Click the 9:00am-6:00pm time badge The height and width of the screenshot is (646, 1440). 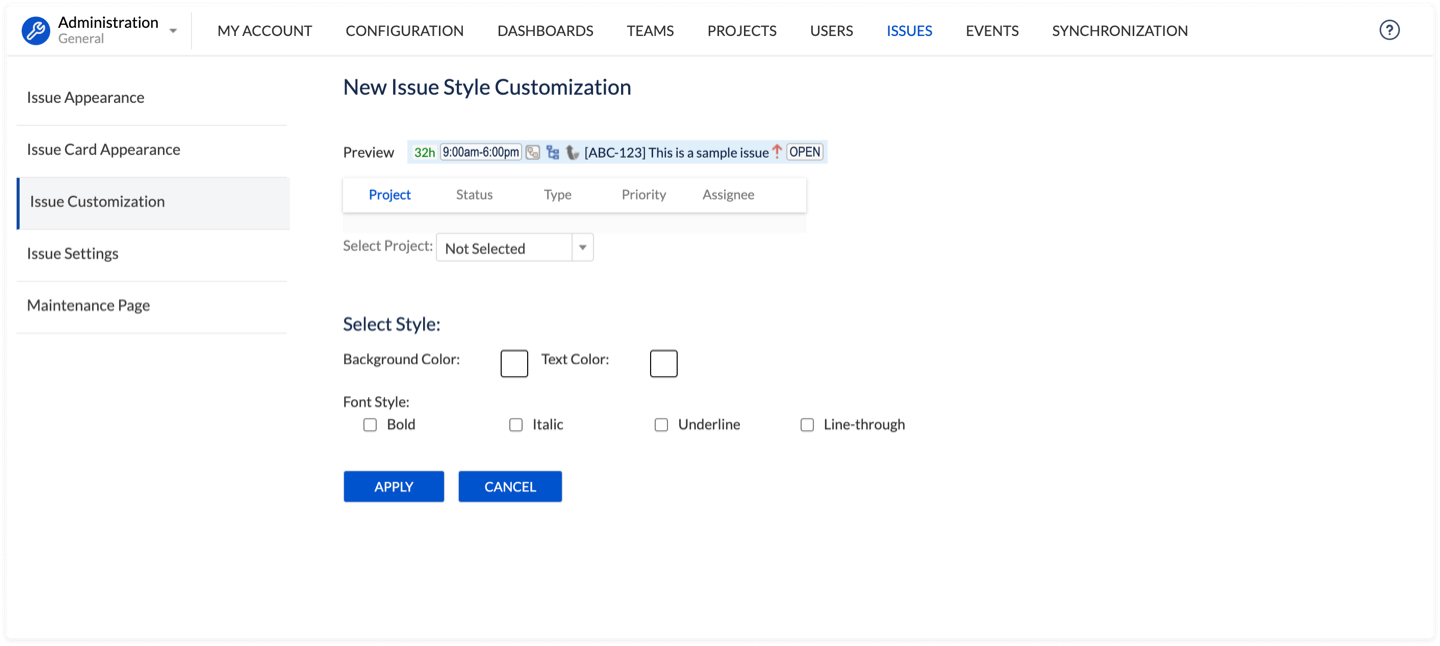[481, 152]
